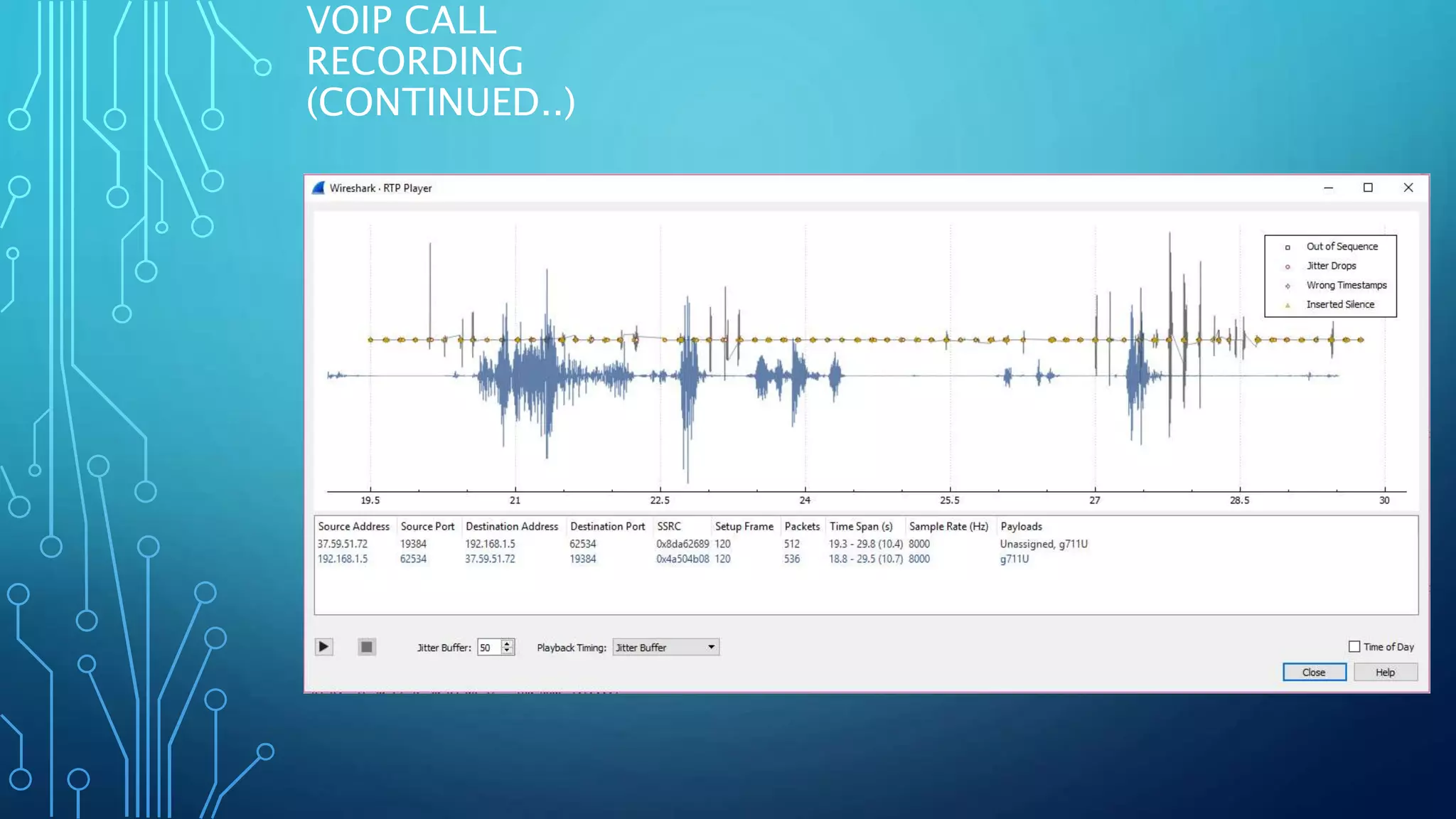Click the Help button
The width and height of the screenshot is (1456, 819).
click(x=1385, y=673)
